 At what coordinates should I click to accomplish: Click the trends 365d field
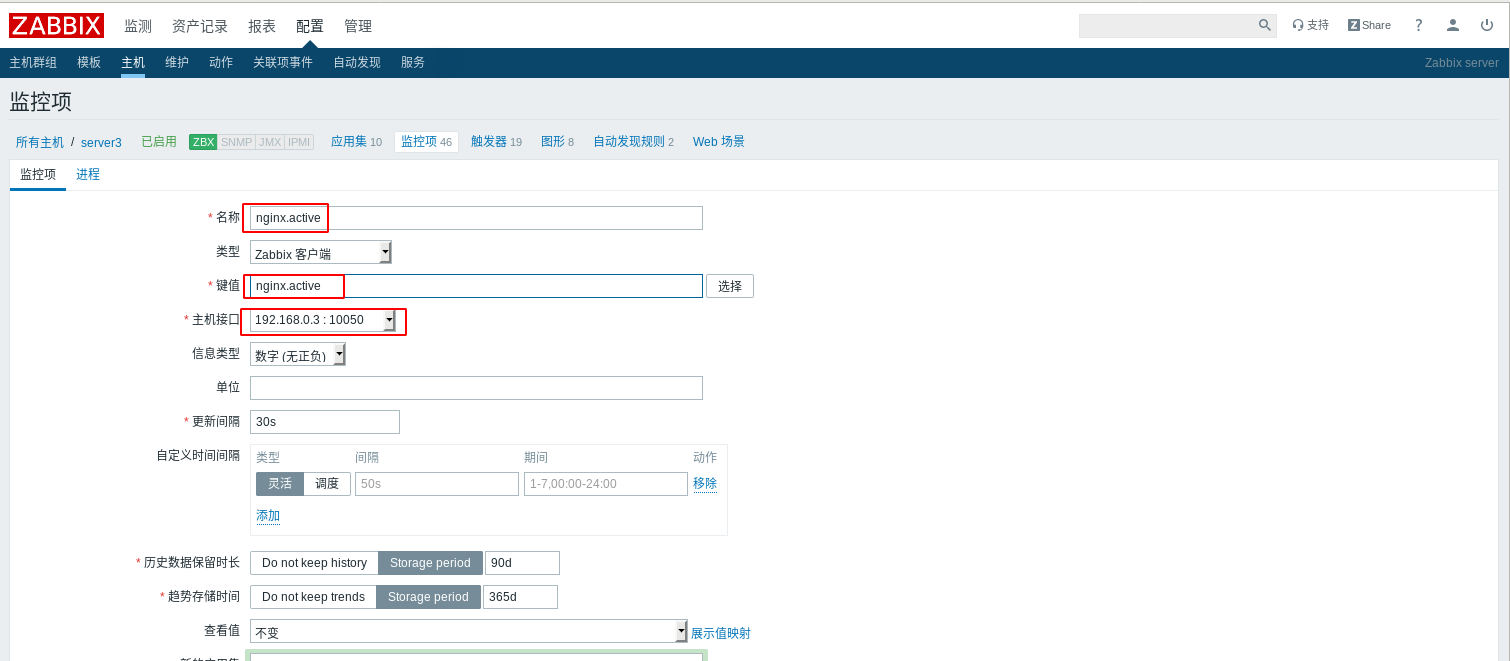coord(520,597)
